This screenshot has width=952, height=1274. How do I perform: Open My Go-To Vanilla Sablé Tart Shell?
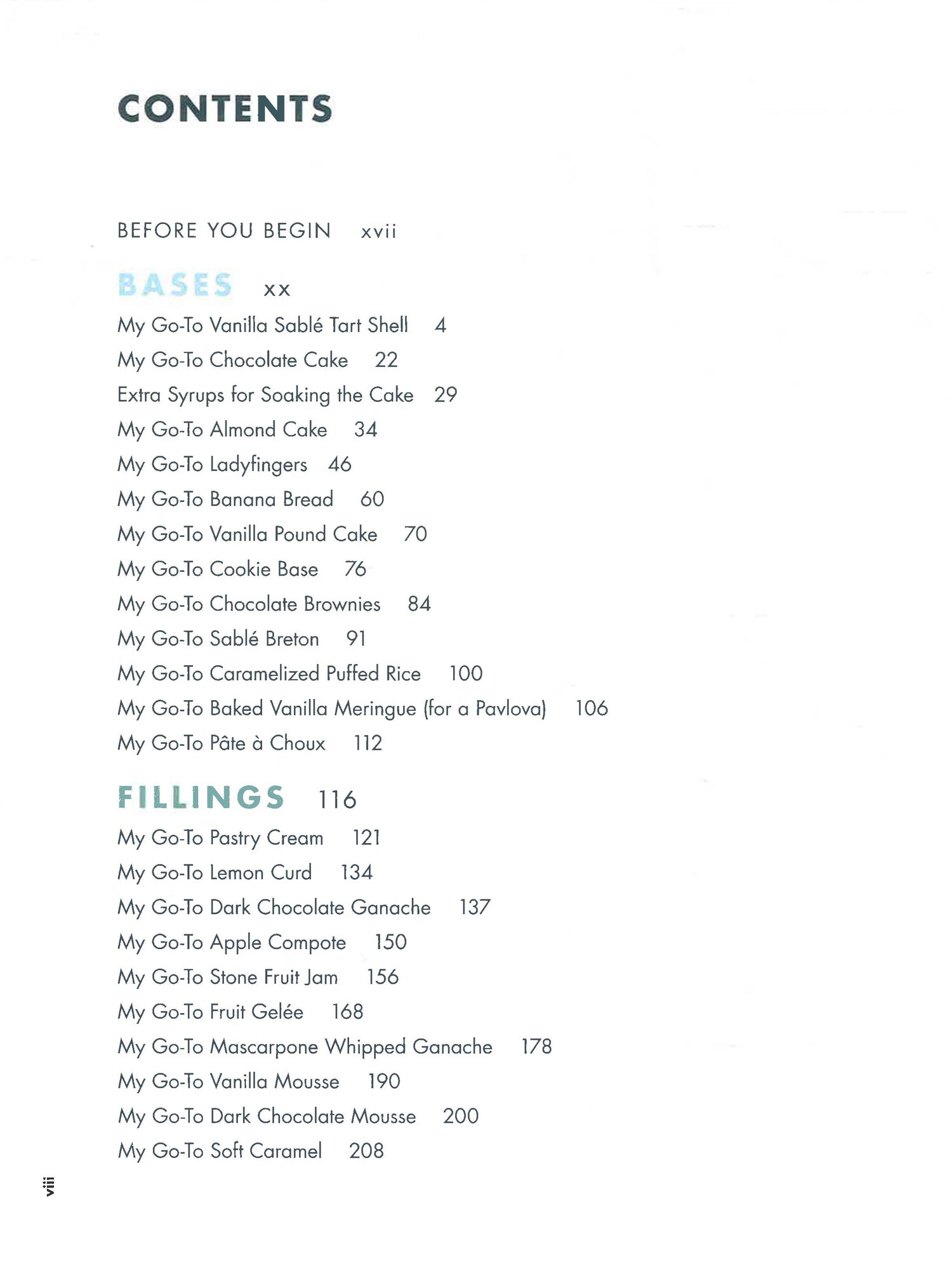click(262, 325)
